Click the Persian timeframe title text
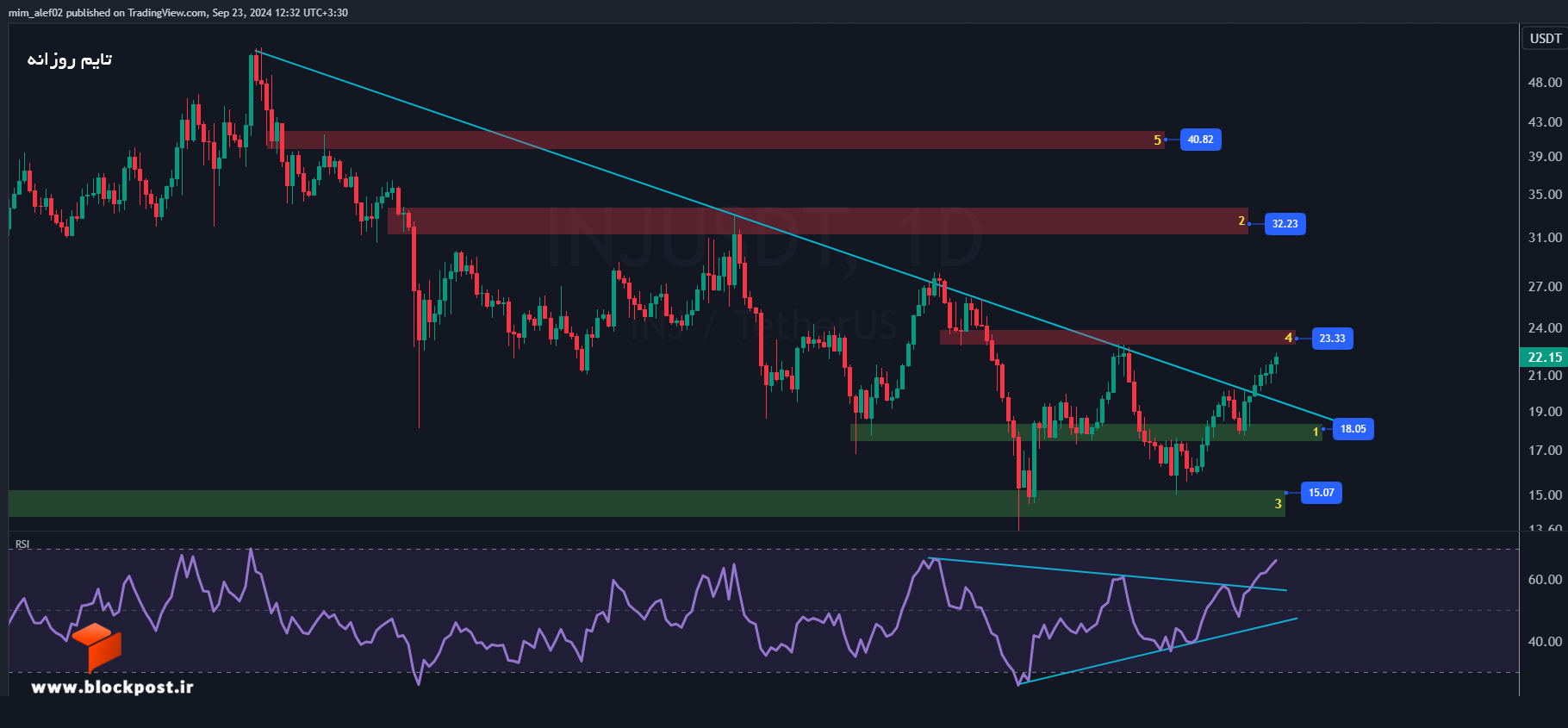The image size is (1568, 728). coord(69,59)
